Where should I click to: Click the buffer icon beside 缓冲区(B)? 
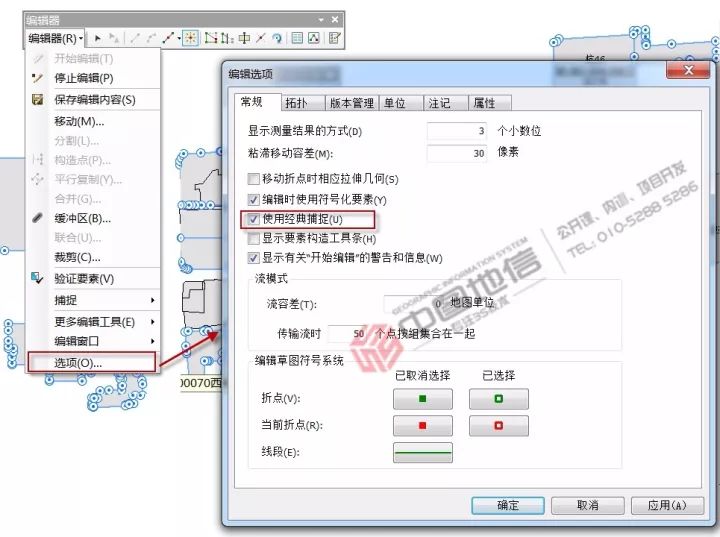[x=37, y=218]
